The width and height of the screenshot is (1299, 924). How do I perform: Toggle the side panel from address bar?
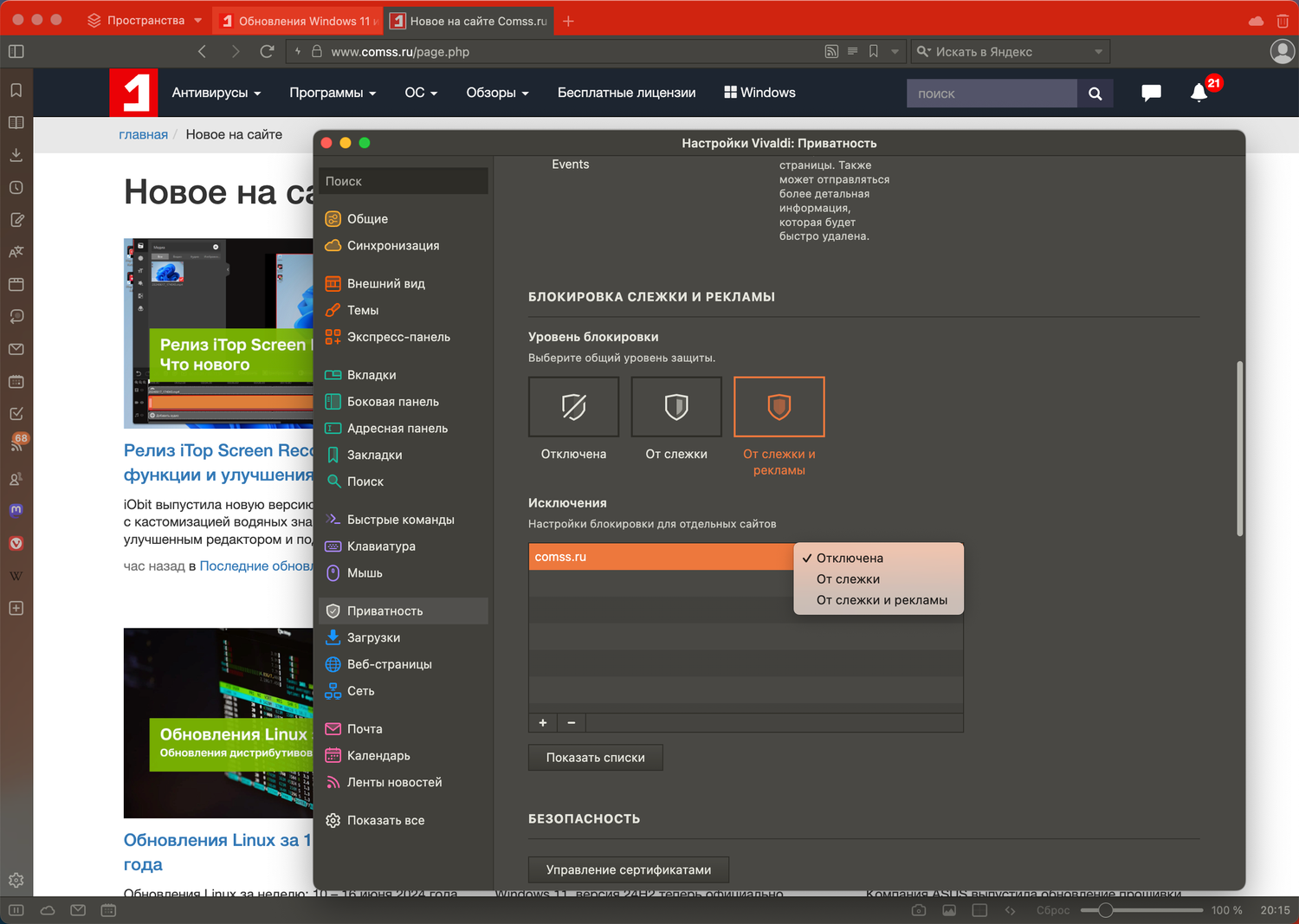[x=16, y=51]
